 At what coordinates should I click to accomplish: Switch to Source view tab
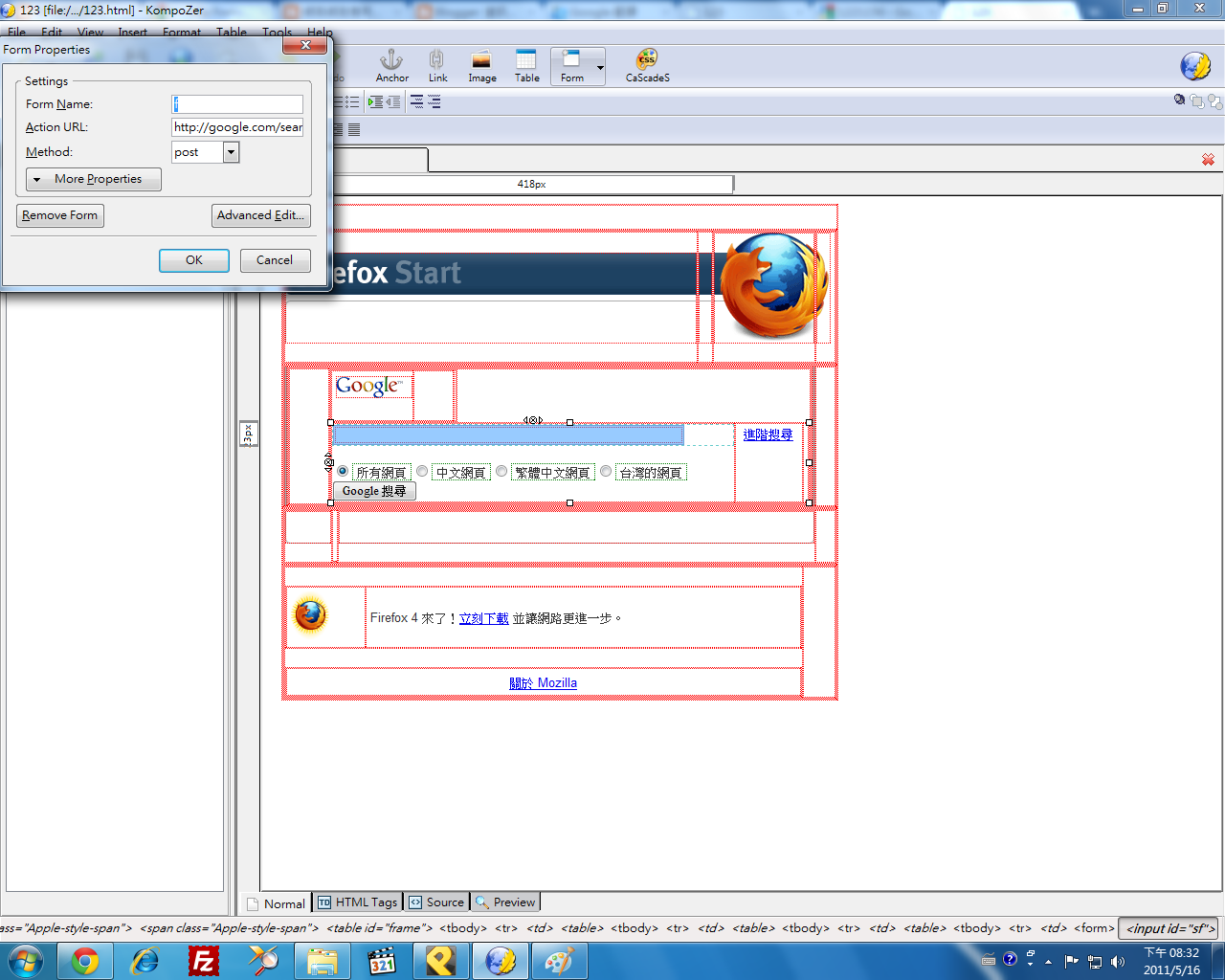coord(436,902)
